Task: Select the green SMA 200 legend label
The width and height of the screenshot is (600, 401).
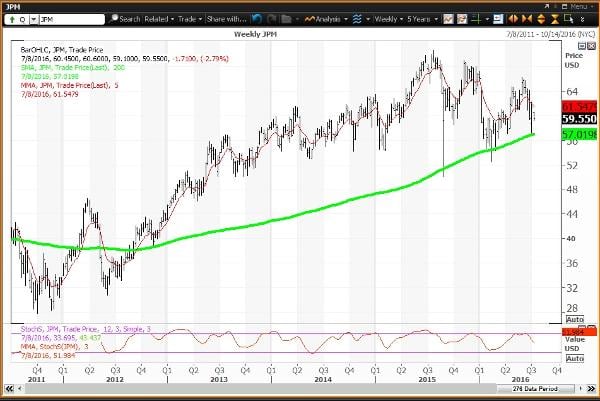Action: (72, 67)
